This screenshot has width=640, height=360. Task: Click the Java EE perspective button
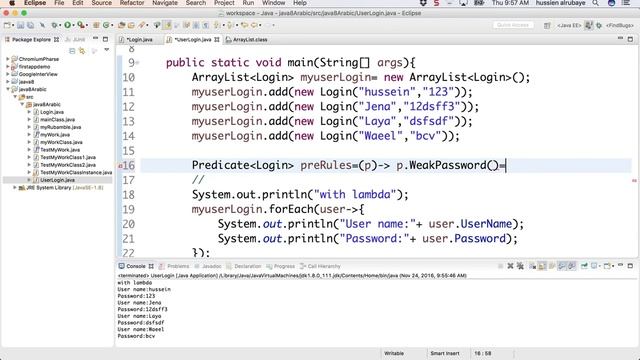click(x=569, y=25)
